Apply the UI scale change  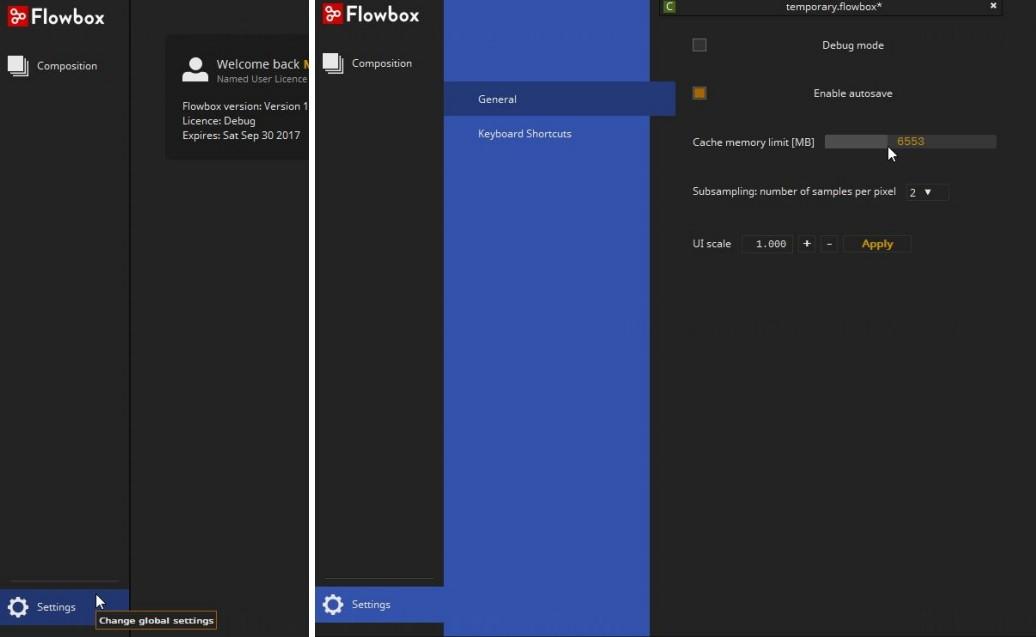pos(877,244)
